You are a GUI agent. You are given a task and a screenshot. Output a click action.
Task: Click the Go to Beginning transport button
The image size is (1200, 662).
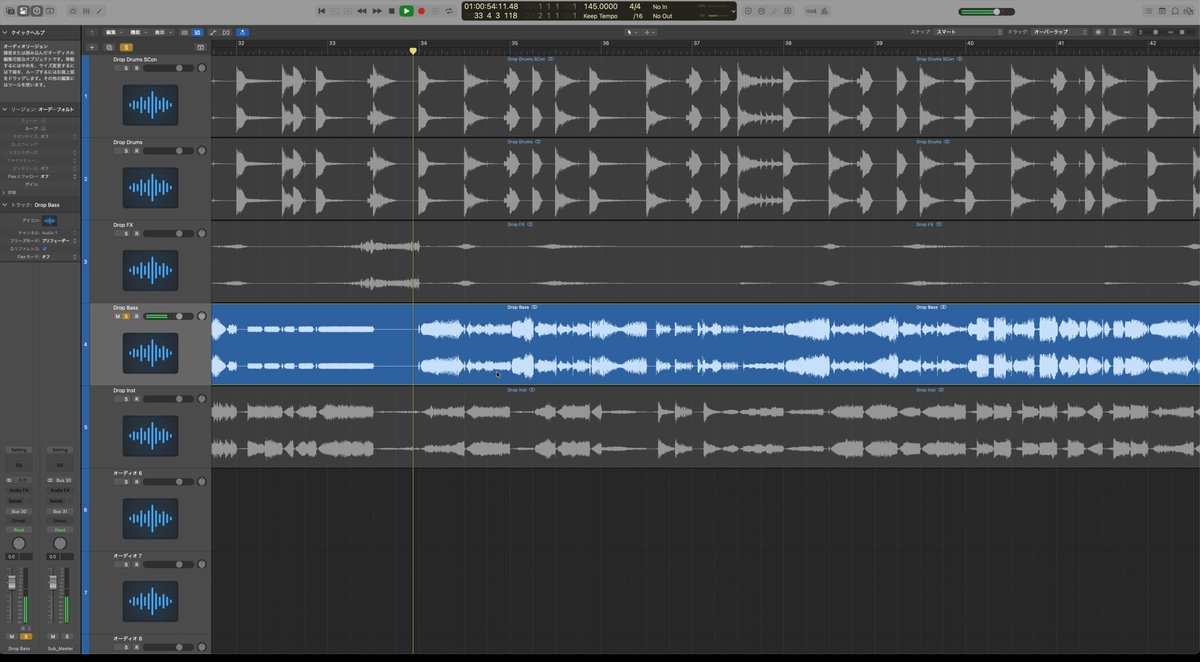[x=321, y=11]
